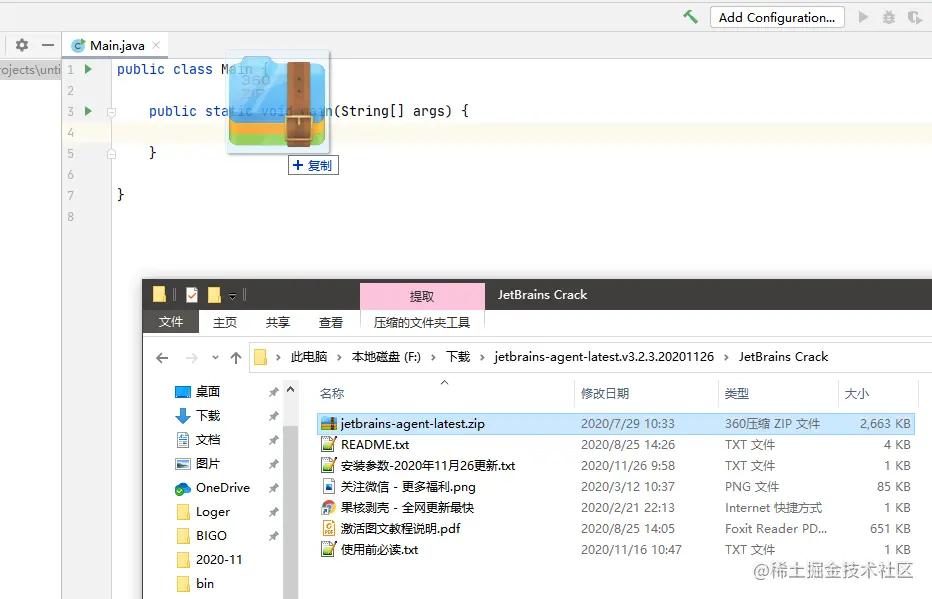This screenshot has width=932, height=599.
Task: Click the zip archive icon of jetbrains-agent-latest.zip
Action: 329,424
